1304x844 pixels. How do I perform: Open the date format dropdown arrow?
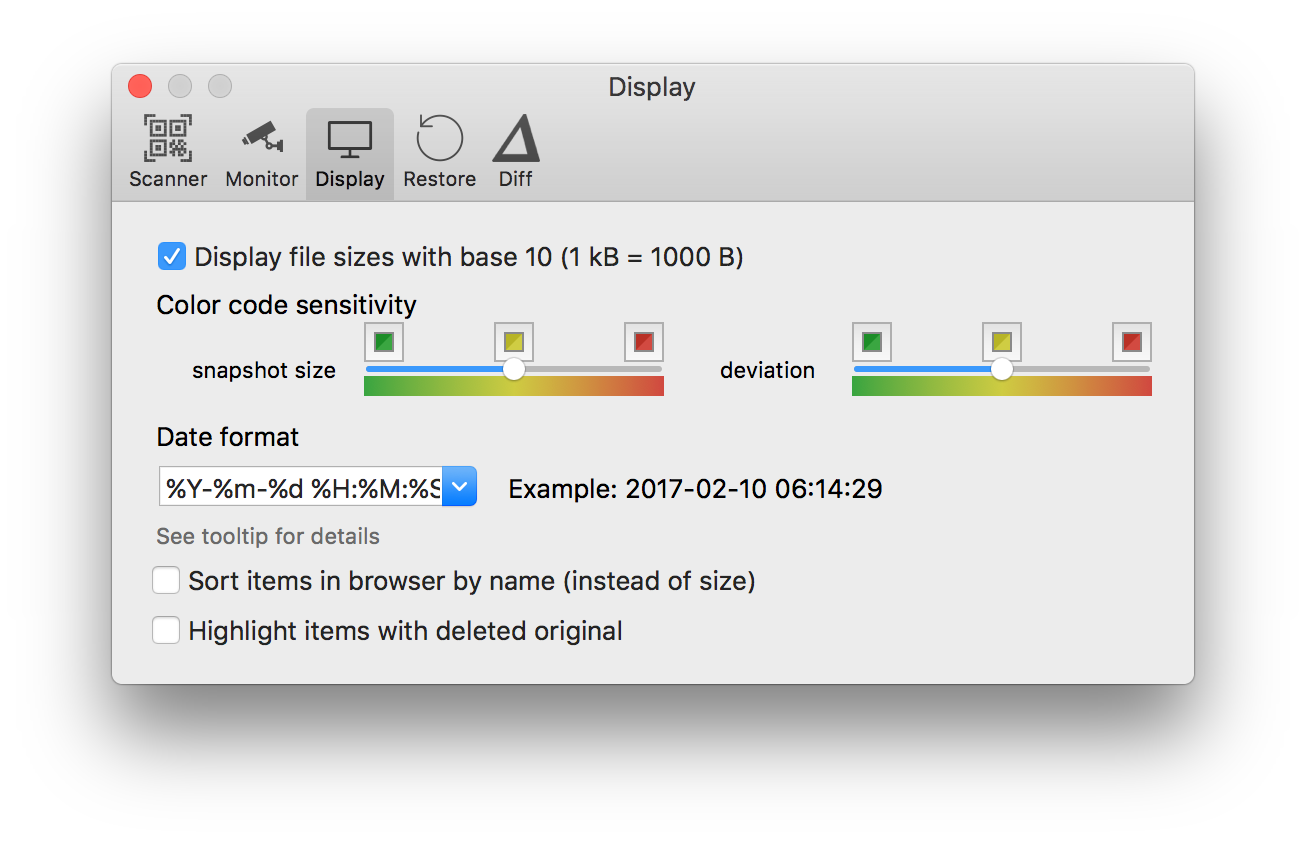[x=459, y=487]
